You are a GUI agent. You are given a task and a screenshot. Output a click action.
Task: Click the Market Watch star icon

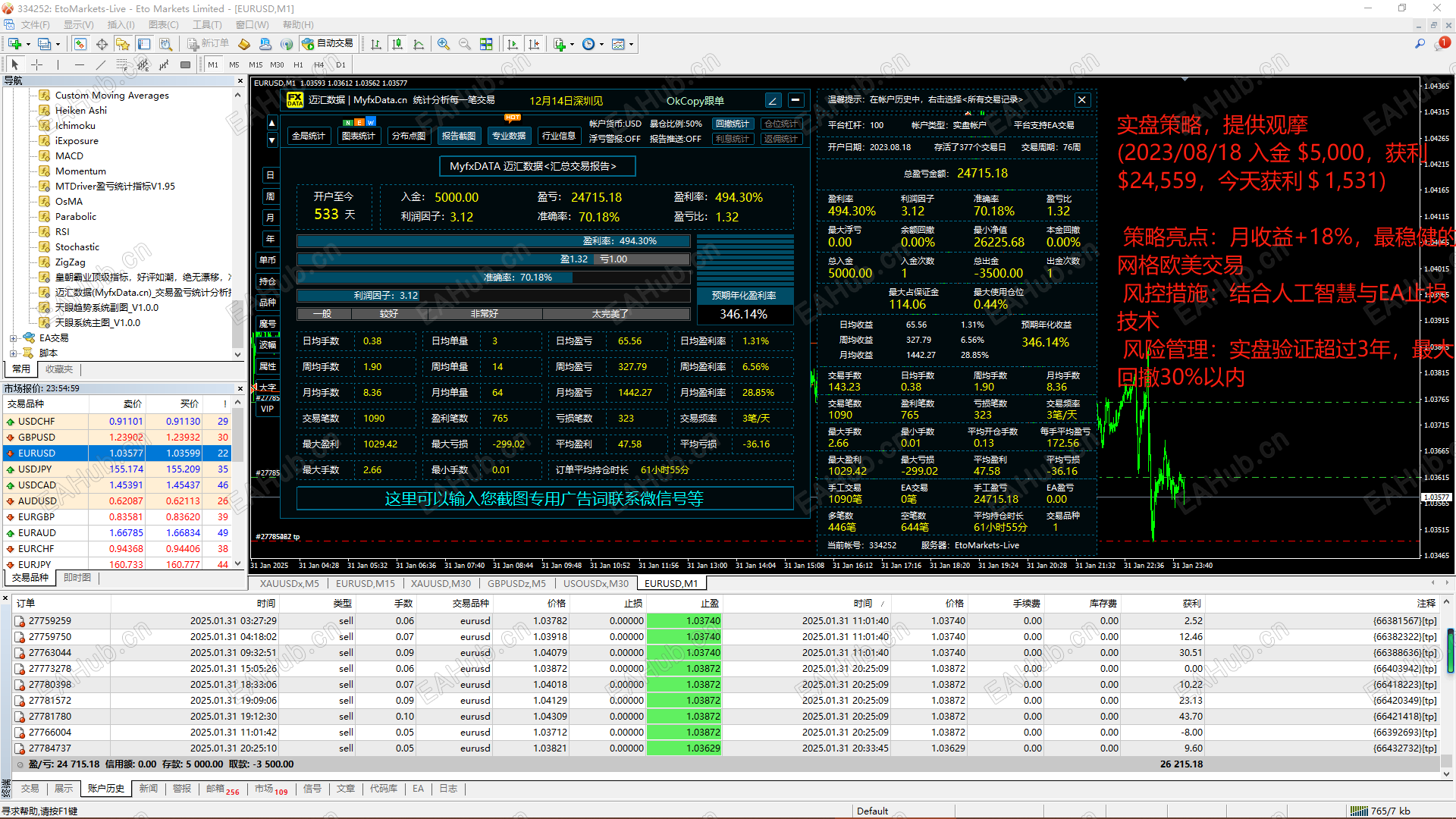(122, 44)
